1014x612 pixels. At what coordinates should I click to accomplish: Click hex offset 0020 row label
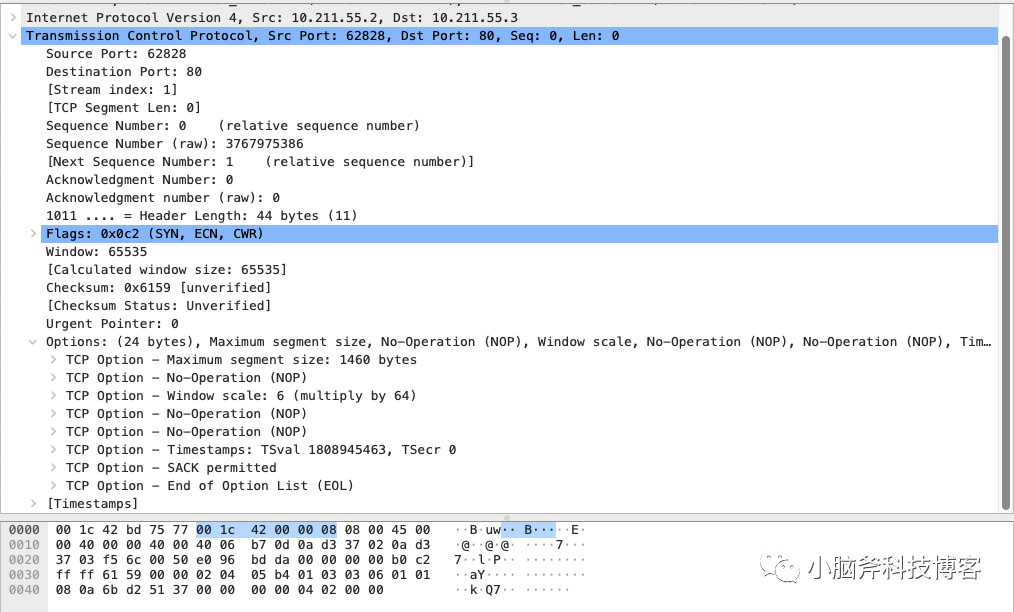coord(24,560)
